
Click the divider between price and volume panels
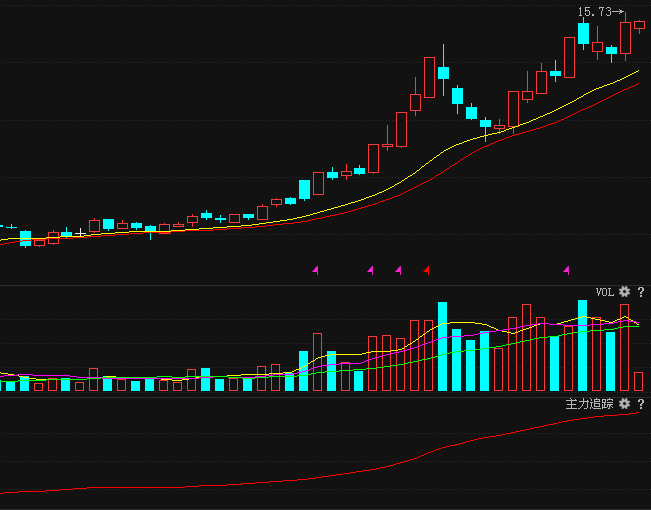click(x=325, y=285)
